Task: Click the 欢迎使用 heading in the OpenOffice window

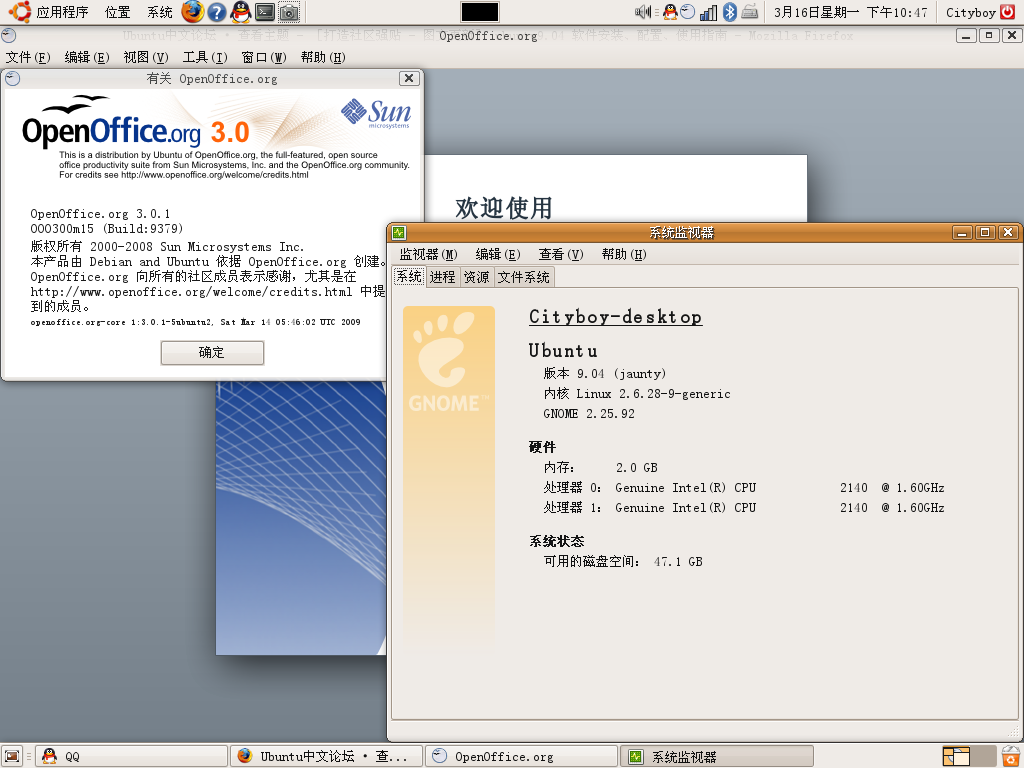Action: click(x=504, y=208)
